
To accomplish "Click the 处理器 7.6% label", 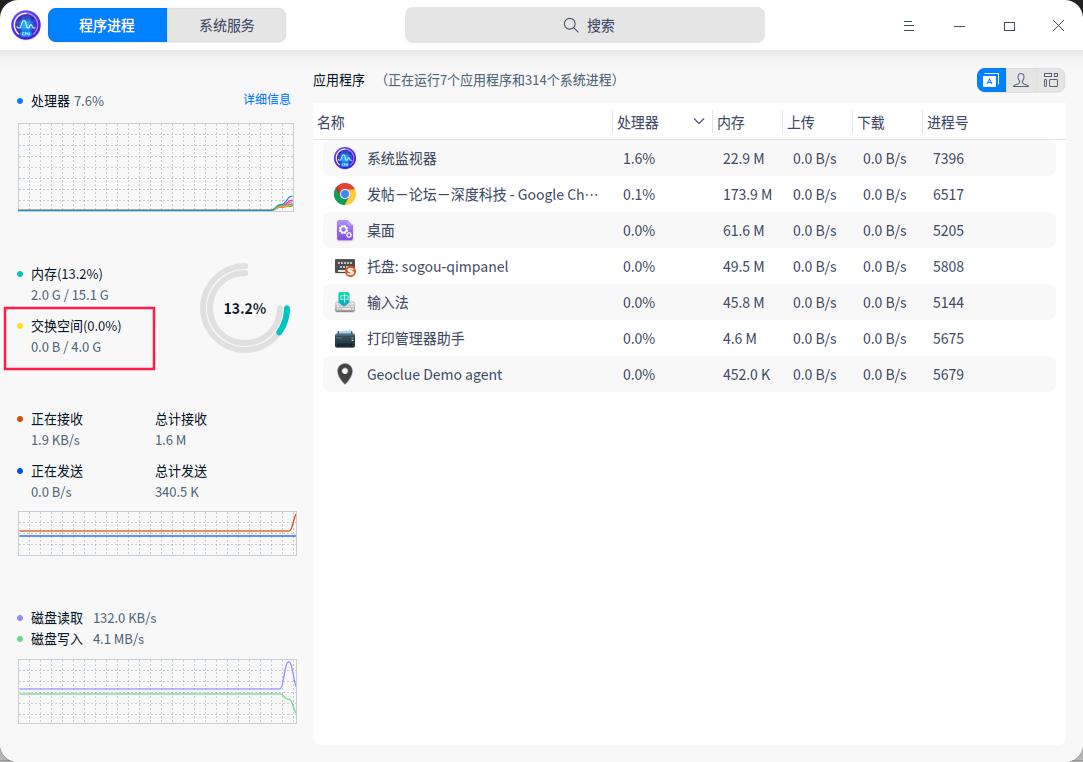I will [67, 101].
